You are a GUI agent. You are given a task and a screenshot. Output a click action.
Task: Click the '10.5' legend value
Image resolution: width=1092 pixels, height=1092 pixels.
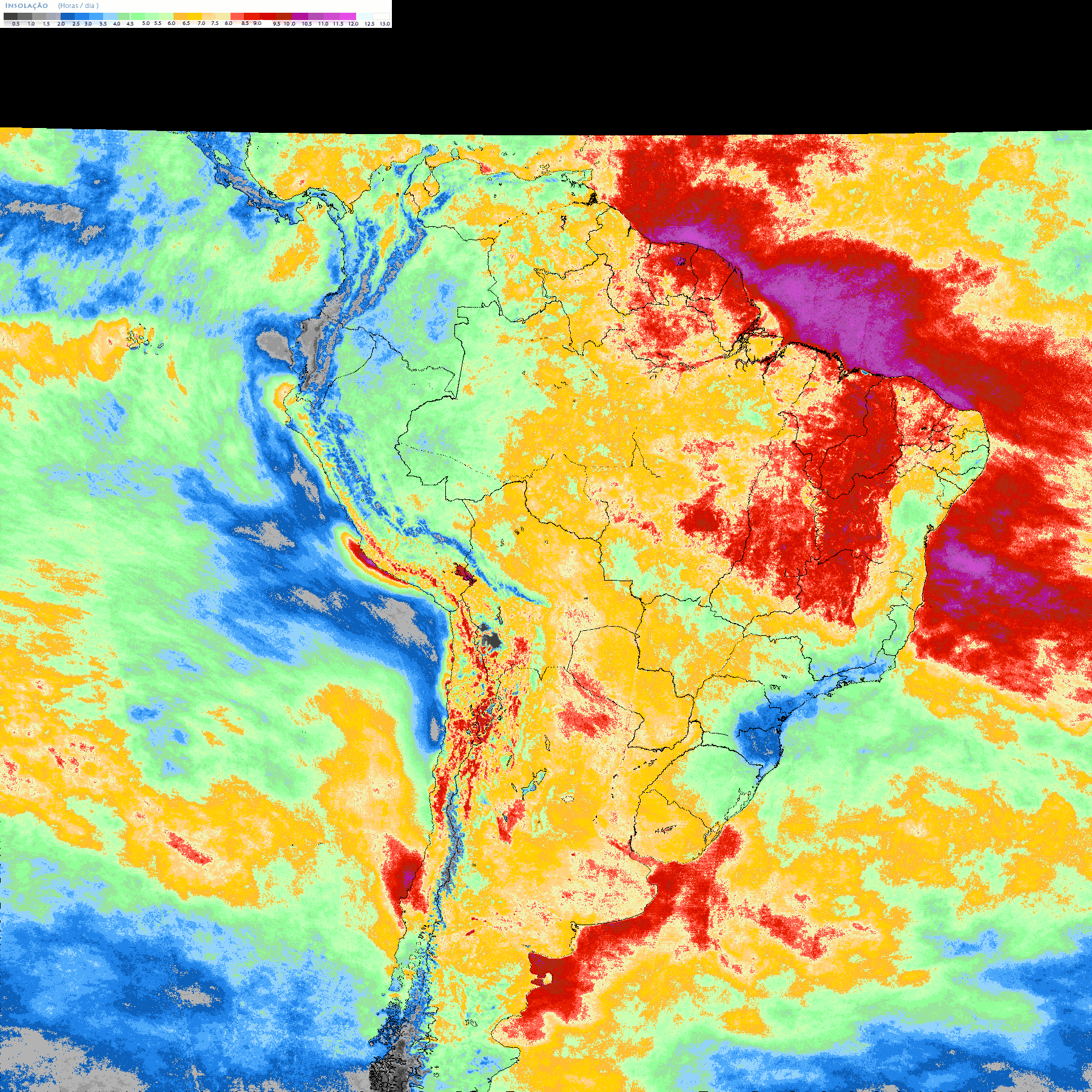click(307, 24)
